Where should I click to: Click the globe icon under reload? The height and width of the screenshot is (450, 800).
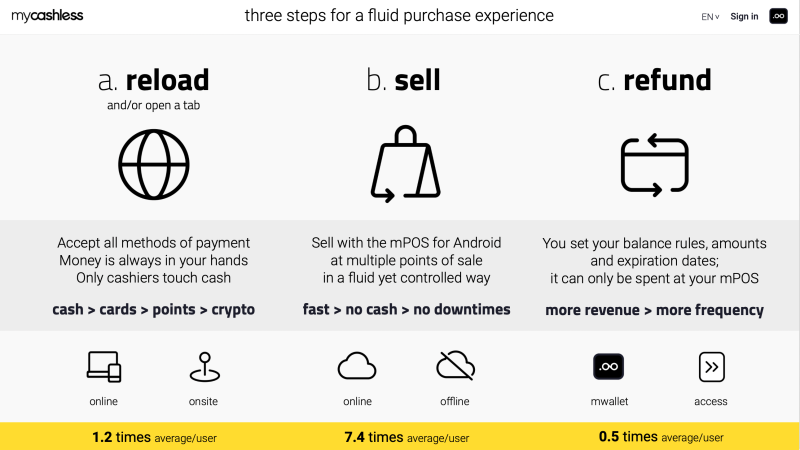(154, 164)
